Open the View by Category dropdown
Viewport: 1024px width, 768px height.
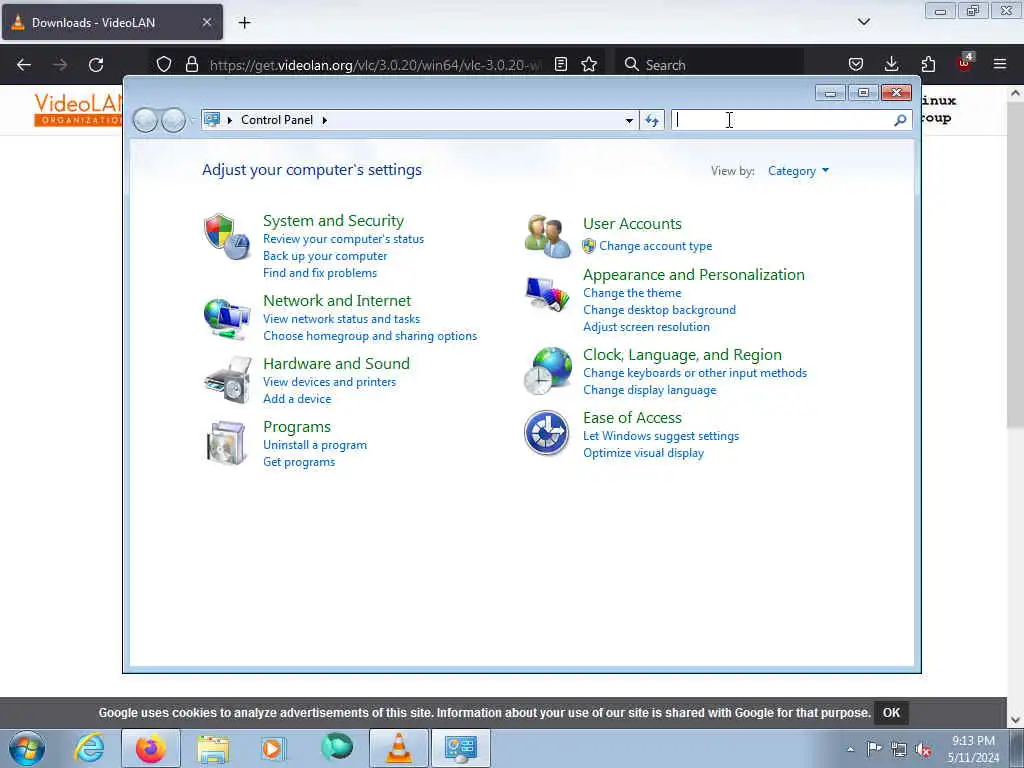[798, 171]
